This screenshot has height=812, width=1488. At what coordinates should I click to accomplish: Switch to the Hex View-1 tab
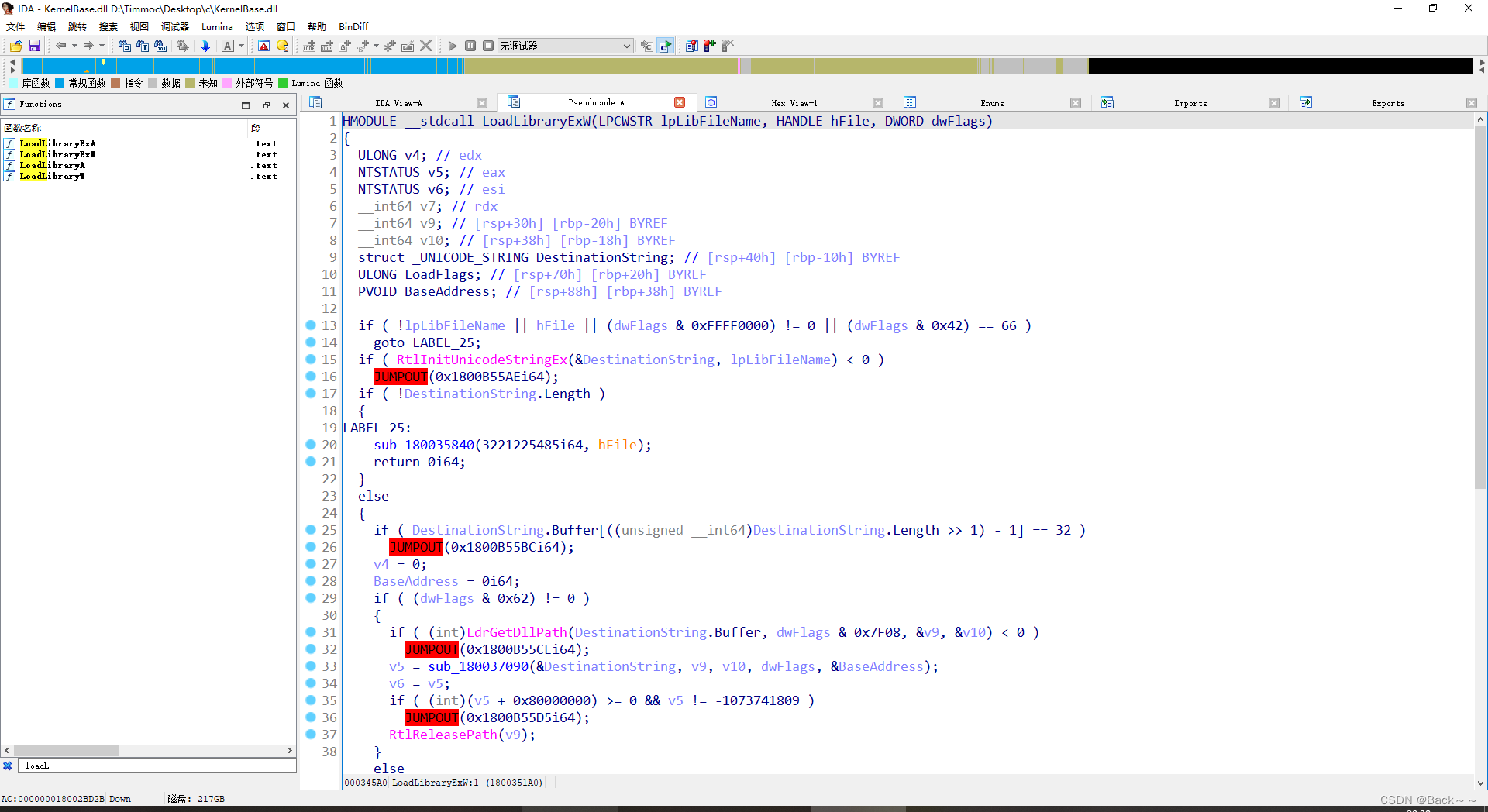[x=794, y=103]
